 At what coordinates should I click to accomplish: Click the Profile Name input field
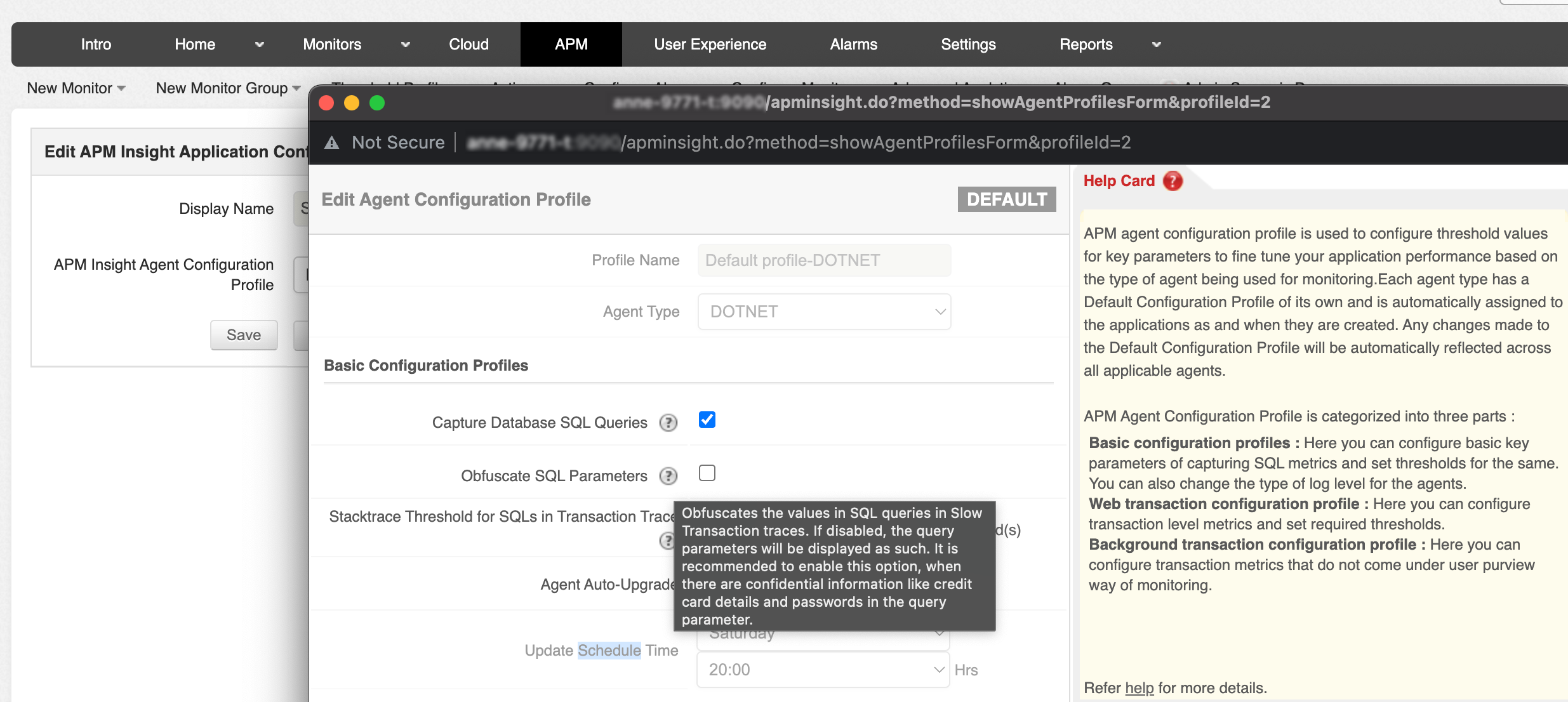click(824, 260)
